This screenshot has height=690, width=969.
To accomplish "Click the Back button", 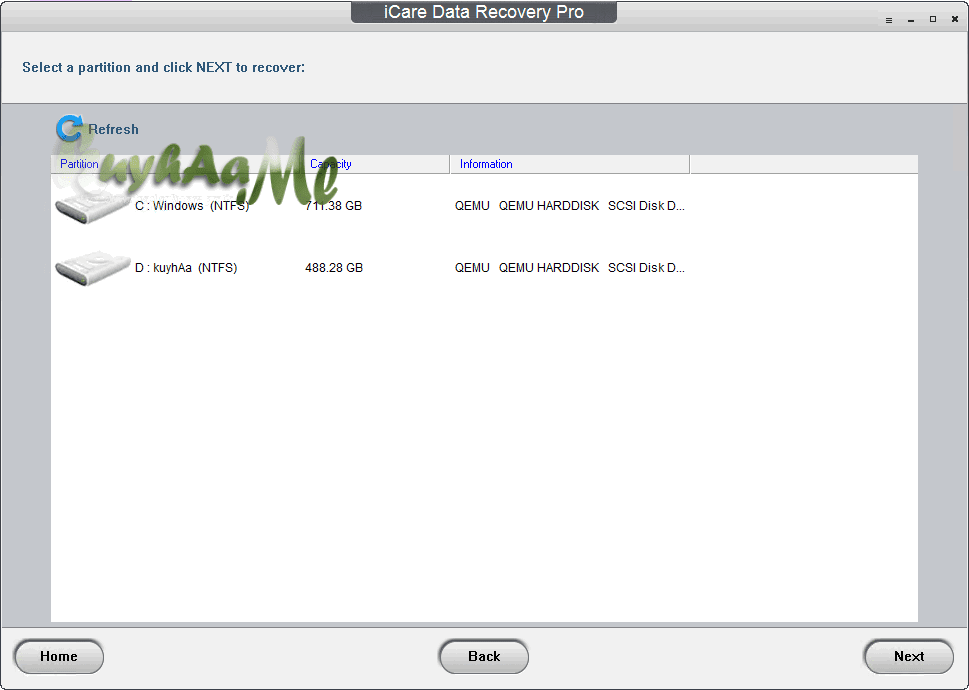I will (x=484, y=656).
